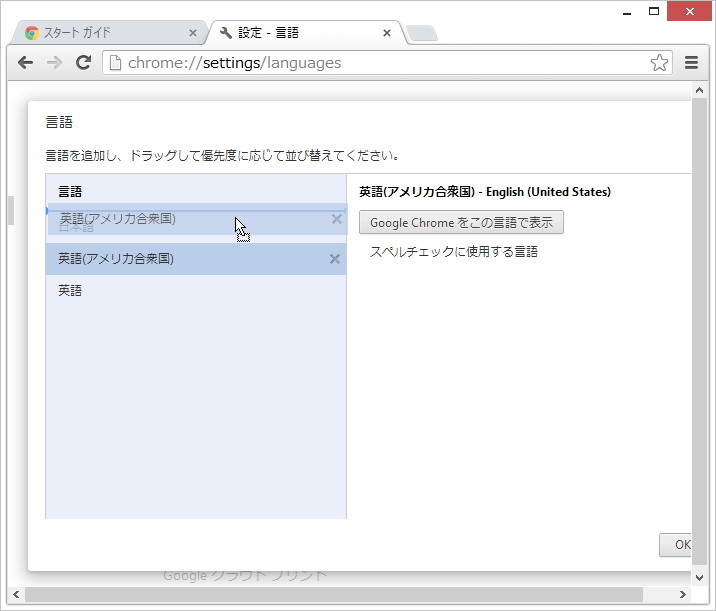
Task: Click Google Chrome をこの言語で表示 button
Action: [x=461, y=222]
